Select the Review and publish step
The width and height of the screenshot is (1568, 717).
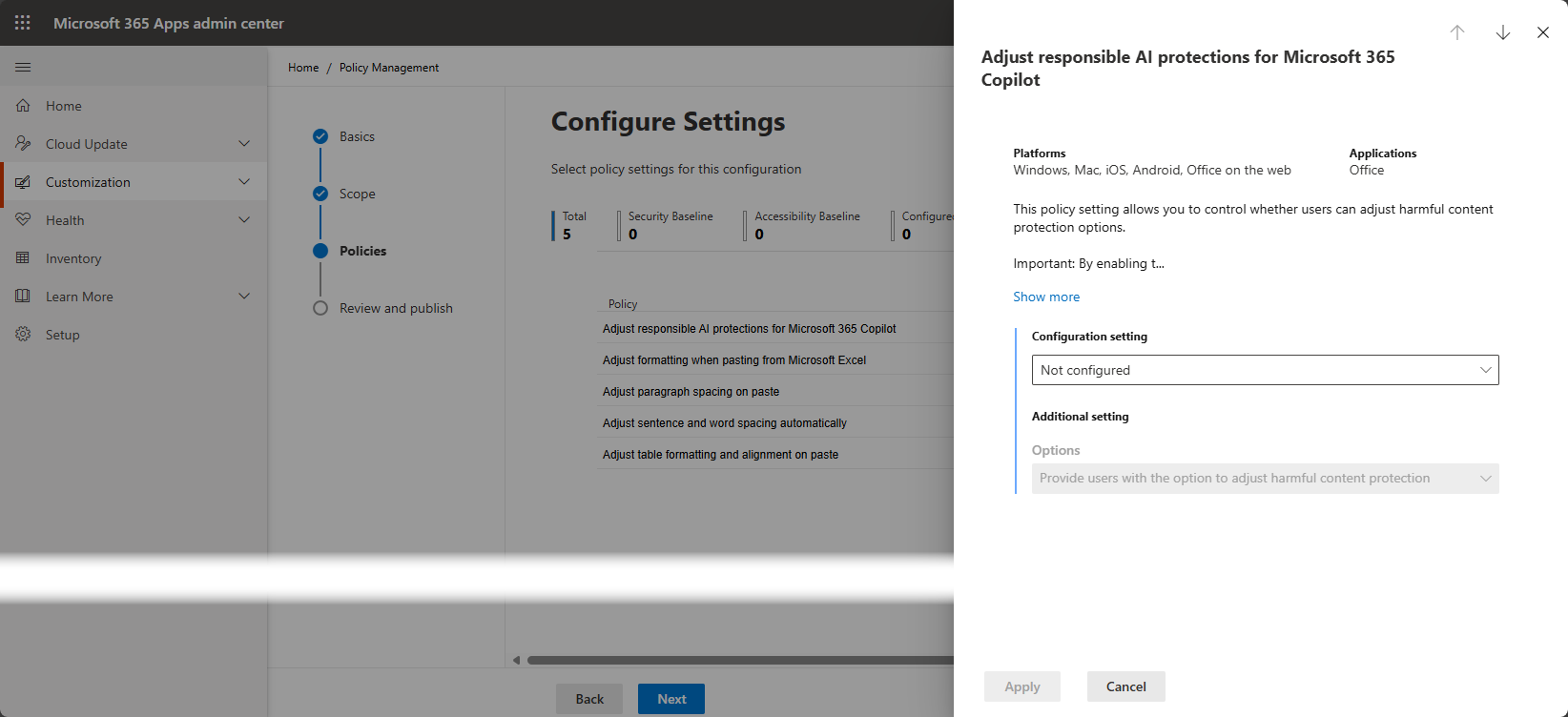pos(396,308)
